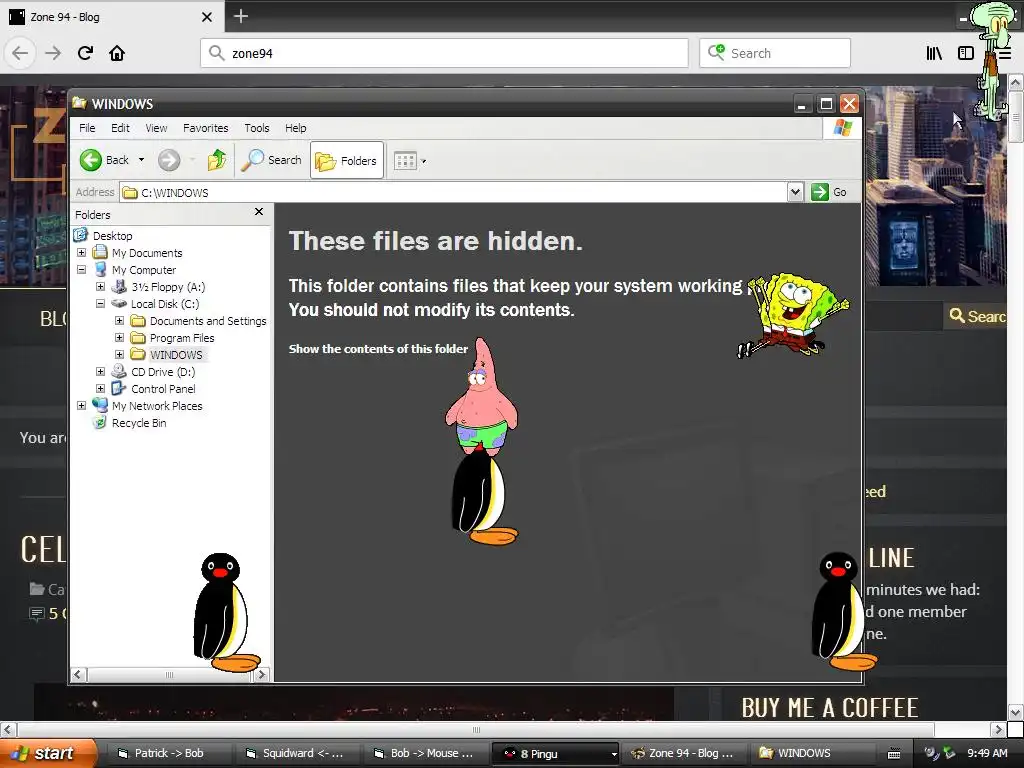Select My Network Places icon in tree
1024x768 pixels.
coord(100,405)
